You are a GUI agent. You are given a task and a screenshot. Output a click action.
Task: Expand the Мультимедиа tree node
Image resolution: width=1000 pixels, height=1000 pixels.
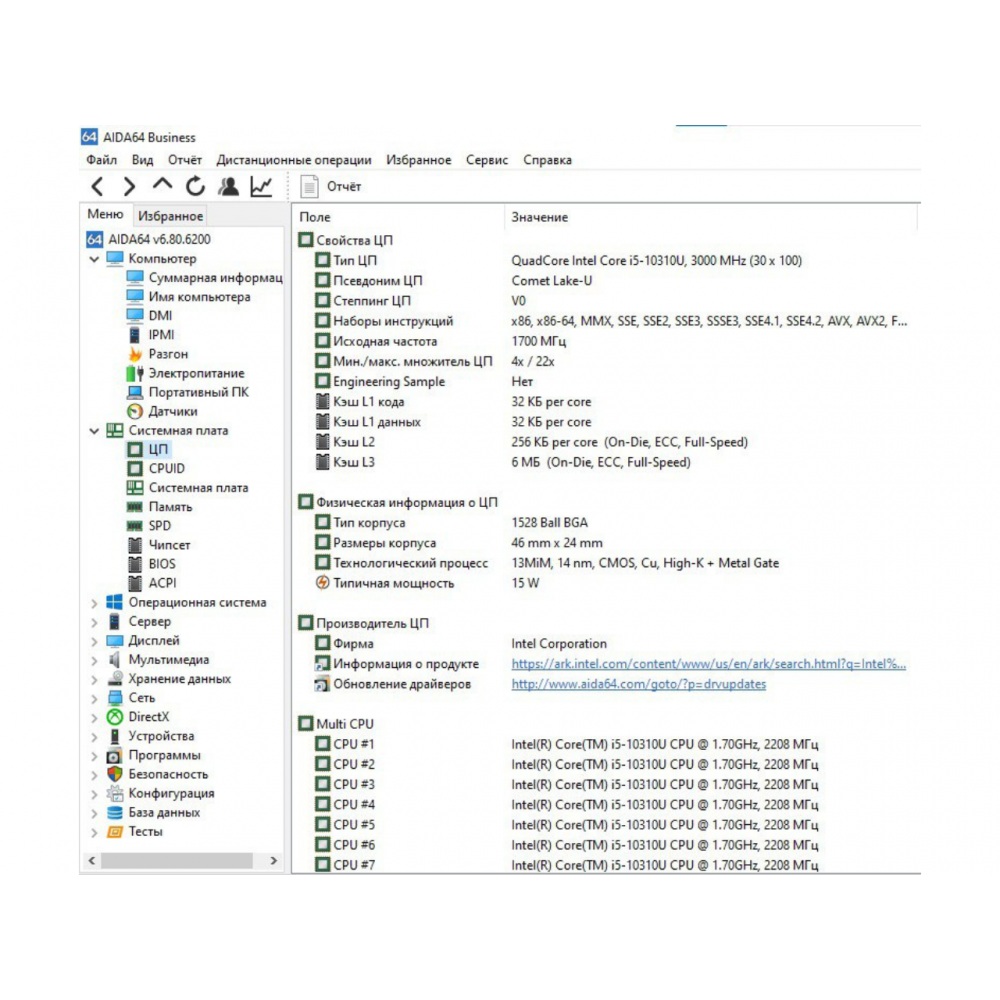94,660
